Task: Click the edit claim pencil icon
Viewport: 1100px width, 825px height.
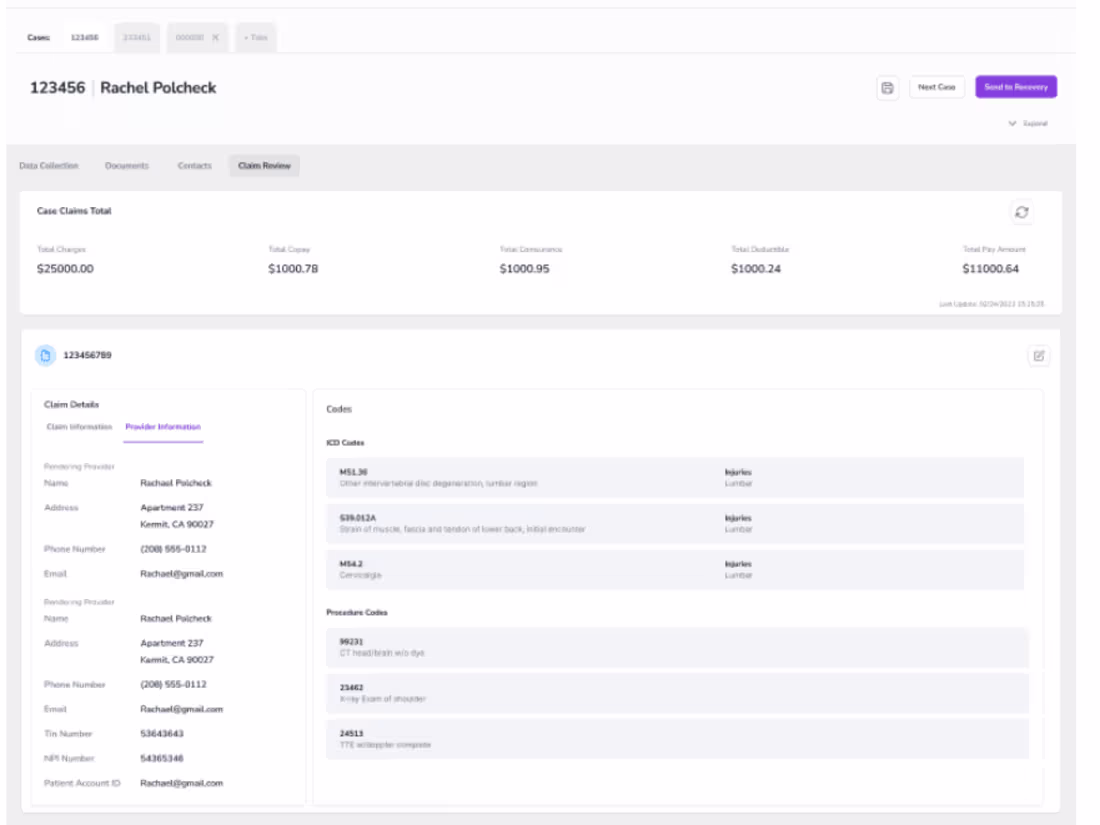Action: [1039, 355]
